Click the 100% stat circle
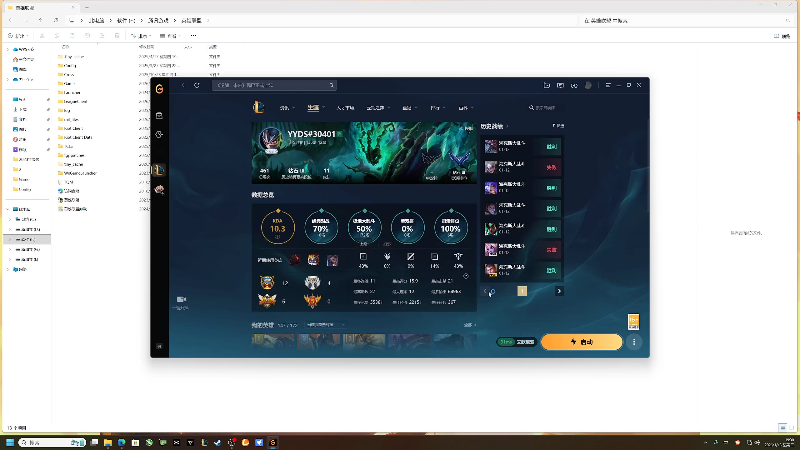Image resolution: width=800 pixels, height=450 pixels. 451,227
